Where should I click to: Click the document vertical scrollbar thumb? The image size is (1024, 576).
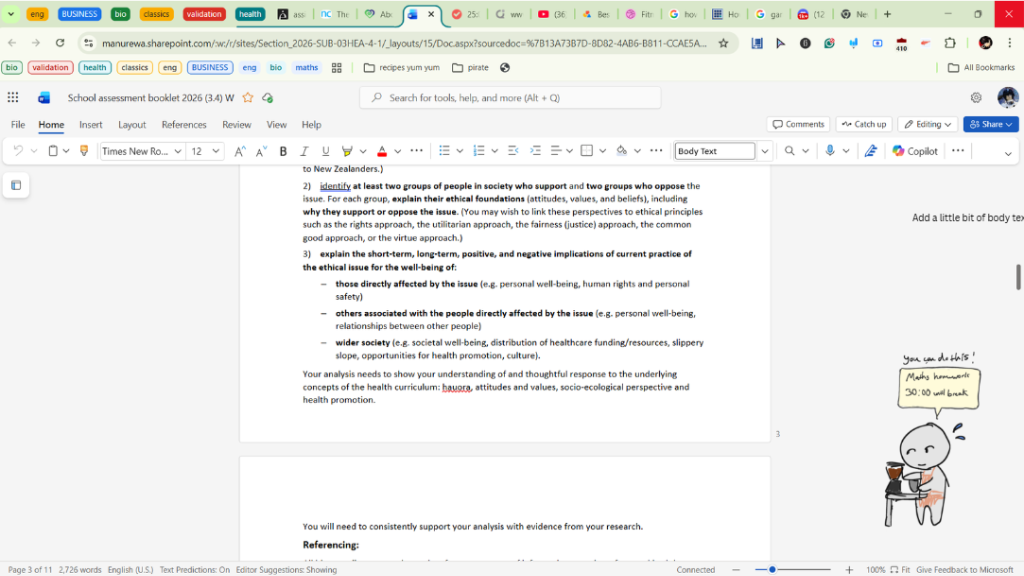[x=1018, y=277]
